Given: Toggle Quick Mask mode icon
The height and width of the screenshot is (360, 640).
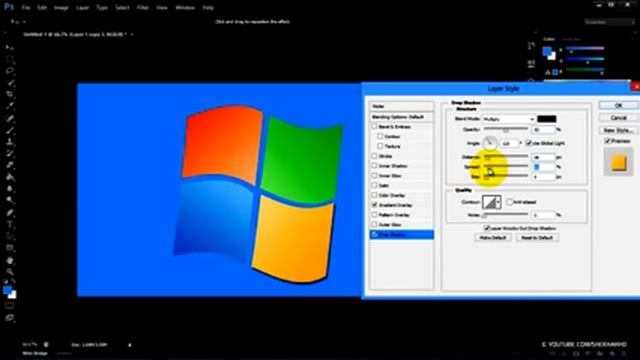Looking at the screenshot, I should [x=9, y=306].
